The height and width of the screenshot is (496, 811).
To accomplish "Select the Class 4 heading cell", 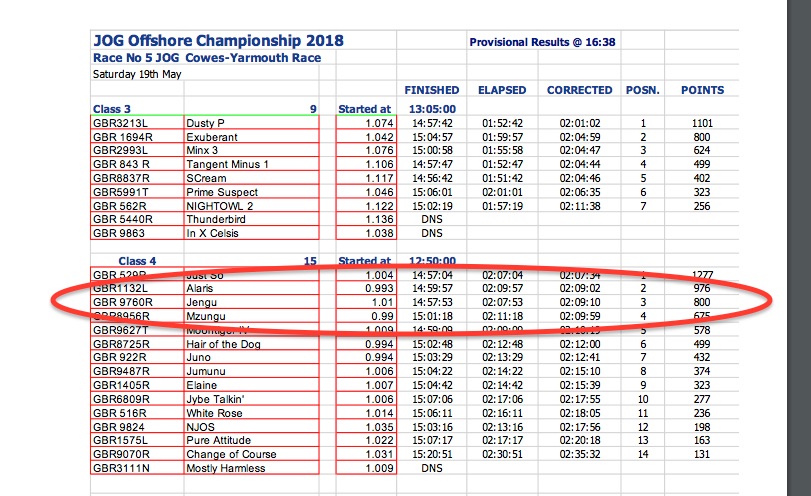I will (137, 261).
